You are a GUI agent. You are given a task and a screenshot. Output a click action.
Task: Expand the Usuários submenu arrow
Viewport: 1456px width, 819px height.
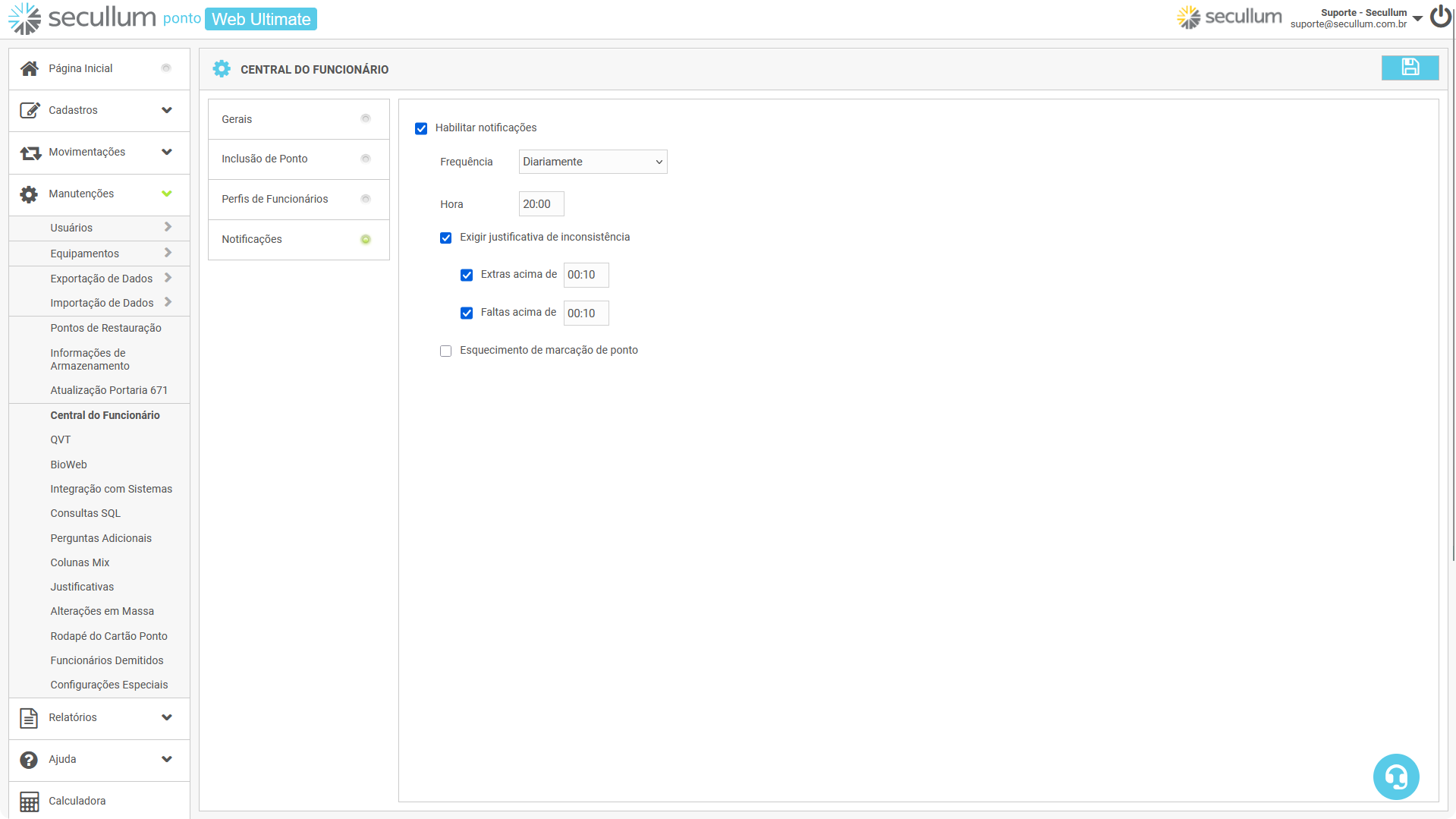coord(168,228)
